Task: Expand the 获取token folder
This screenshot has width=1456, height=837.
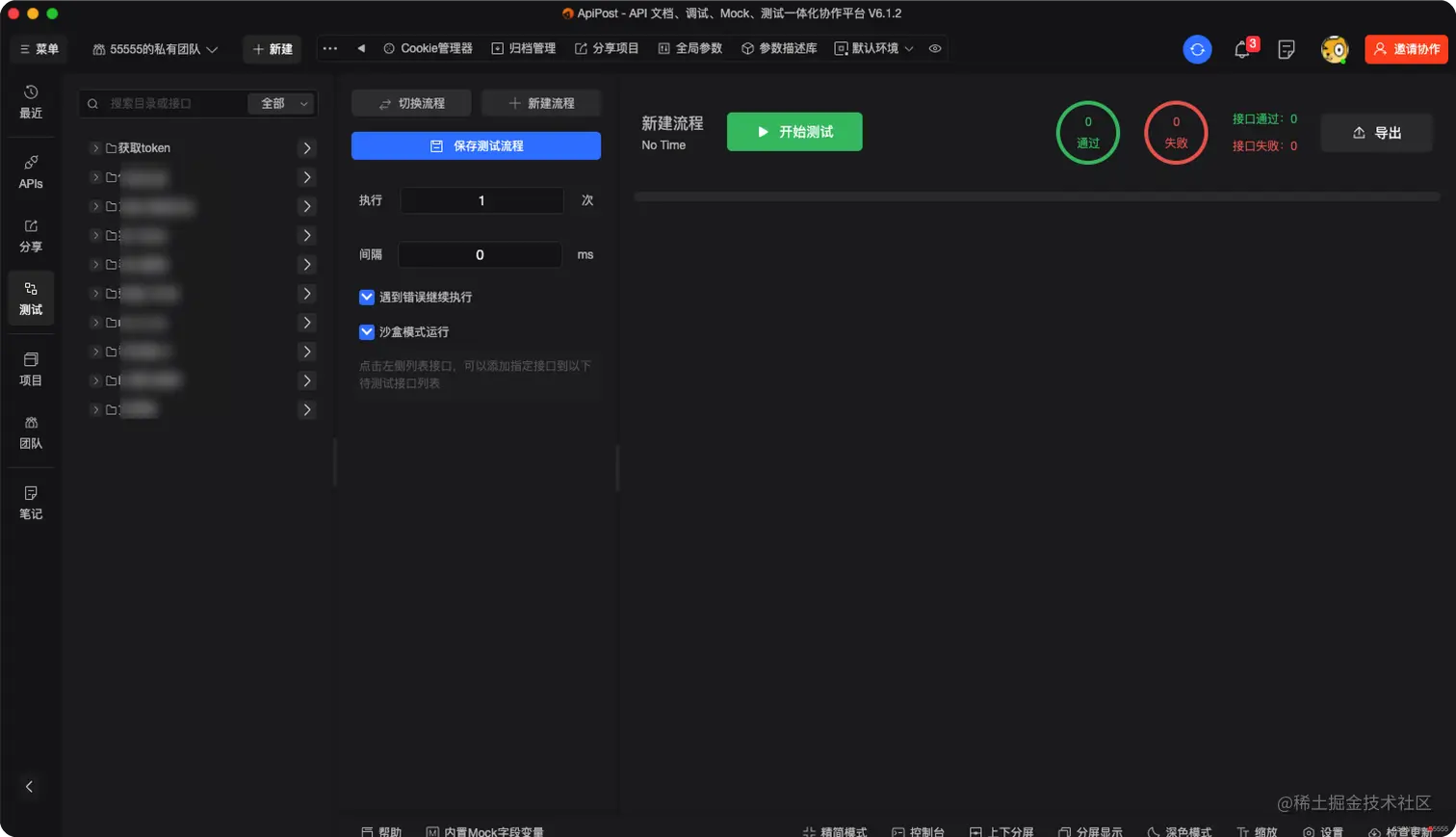Action: [x=94, y=147]
